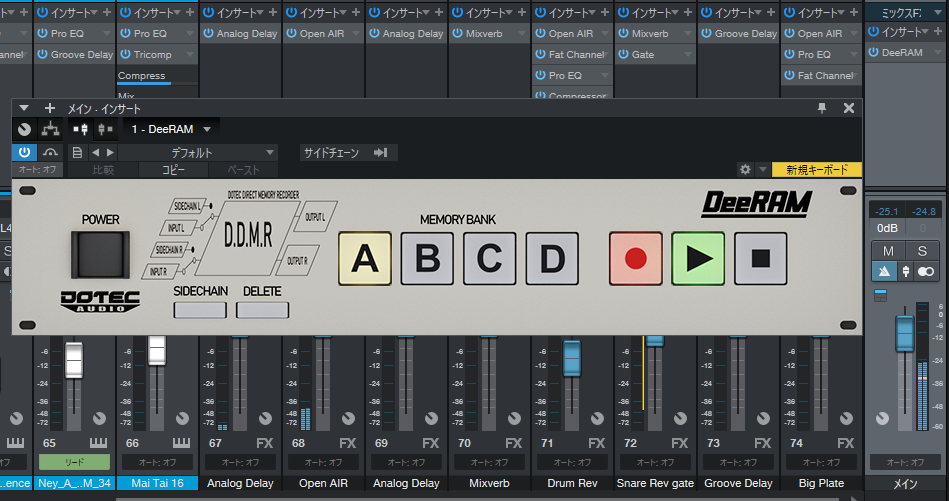The image size is (949, 501).
Task: Adjust the Drum Rev channel fader
Action: point(572,357)
